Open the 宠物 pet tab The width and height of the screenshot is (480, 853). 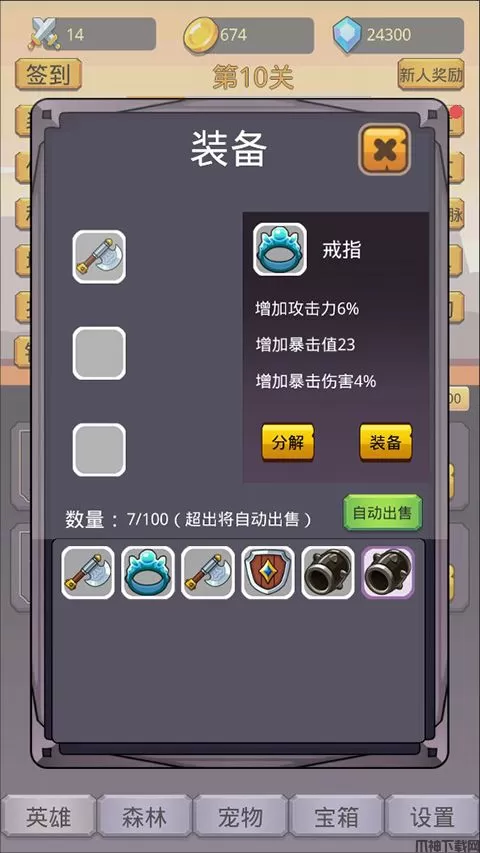[x=240, y=817]
